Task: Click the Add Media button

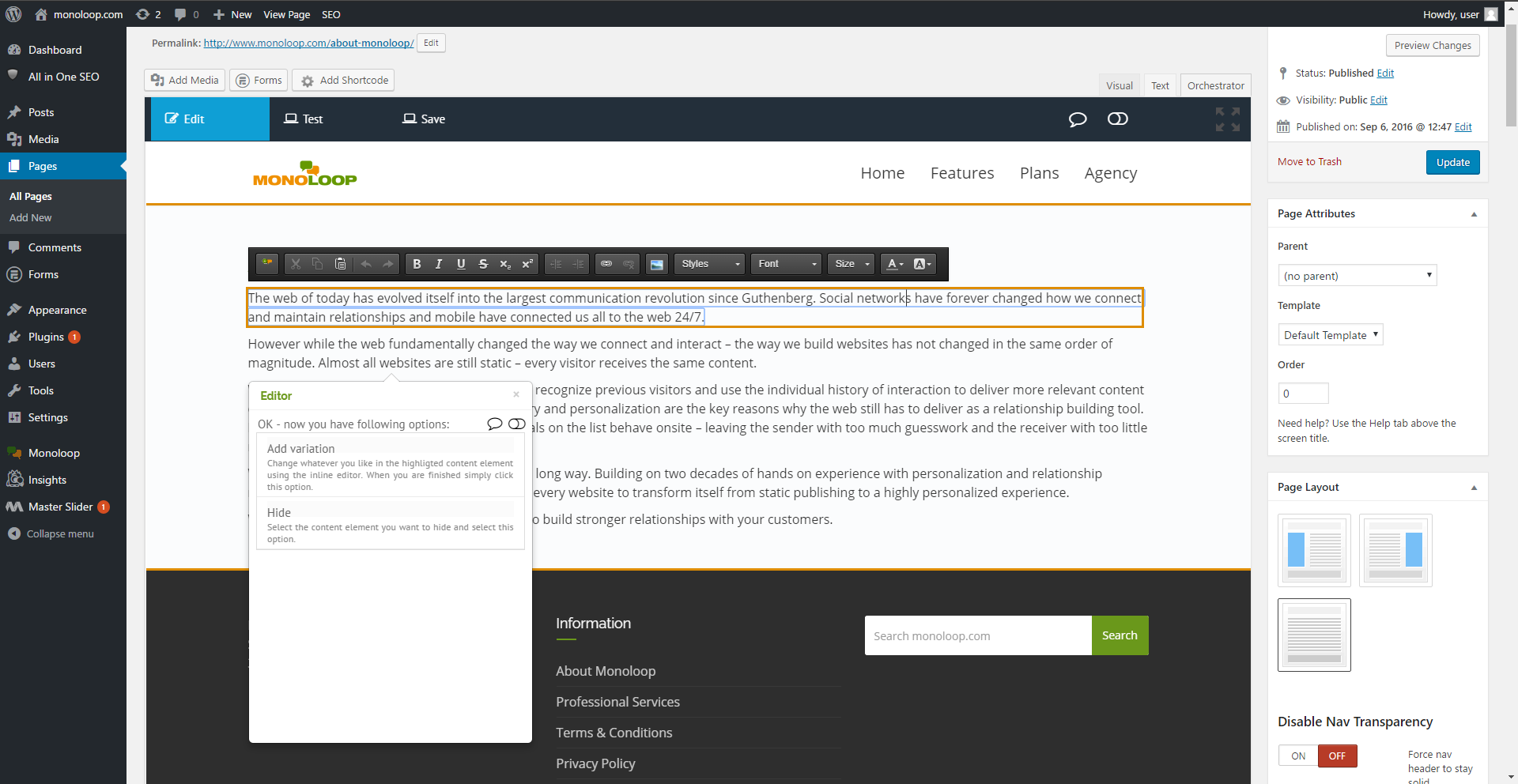Action: pyautogui.click(x=185, y=80)
